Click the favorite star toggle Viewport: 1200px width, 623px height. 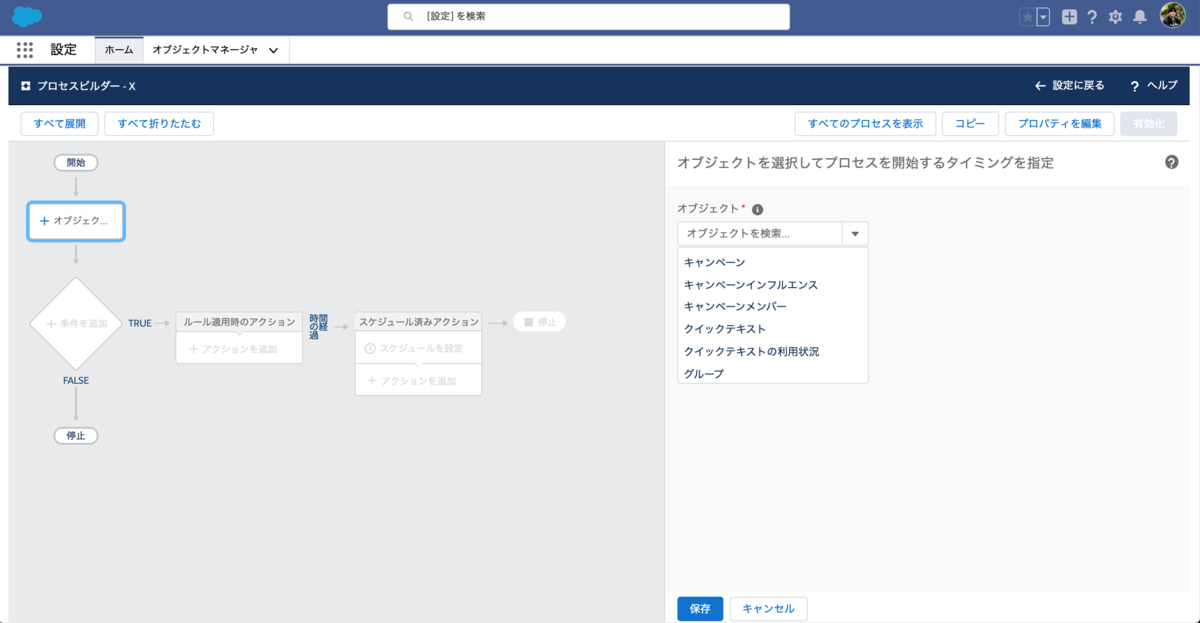[x=1027, y=16]
